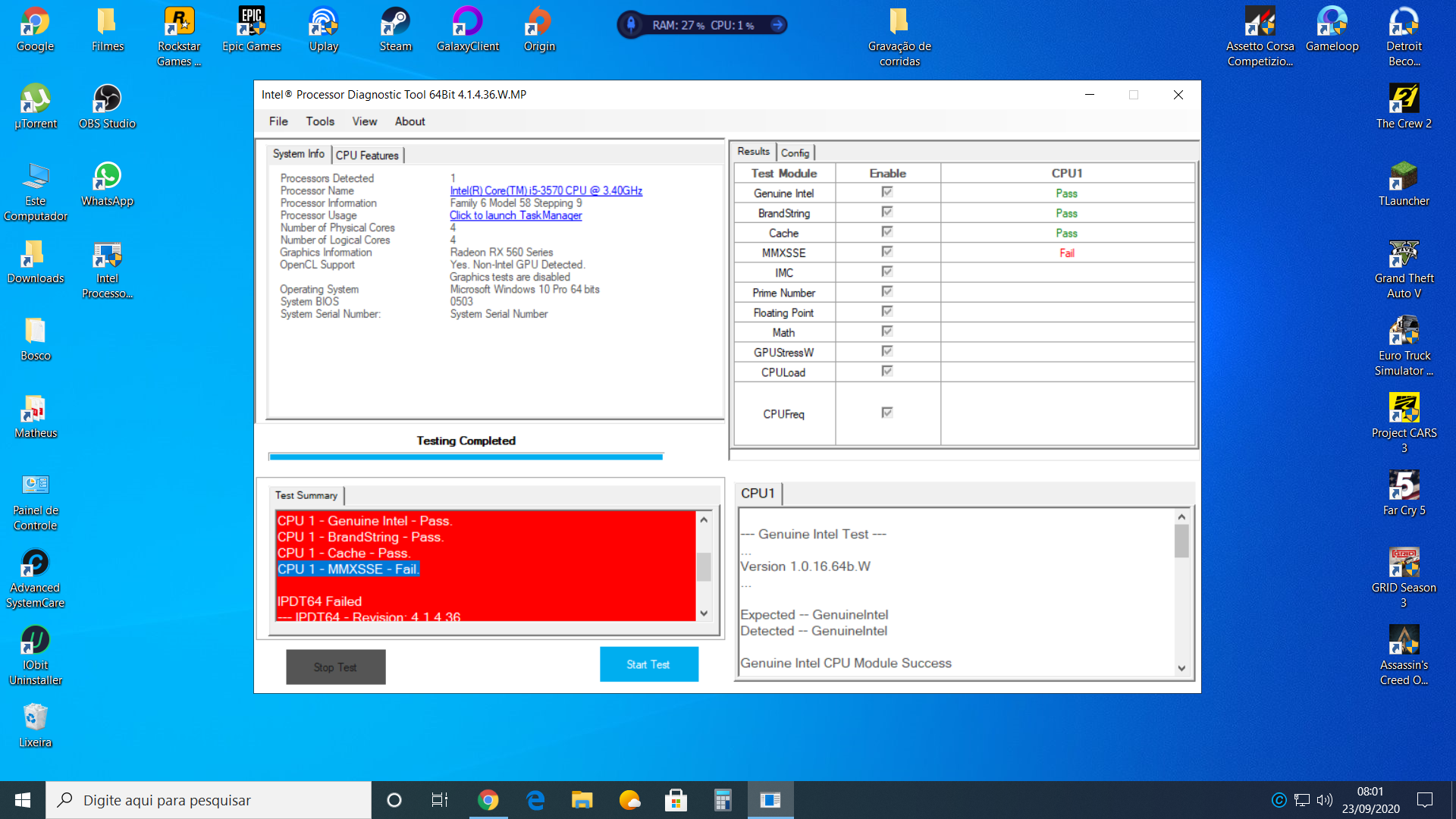Open Gravação de corridas folder
1456x819 pixels.
tap(899, 36)
